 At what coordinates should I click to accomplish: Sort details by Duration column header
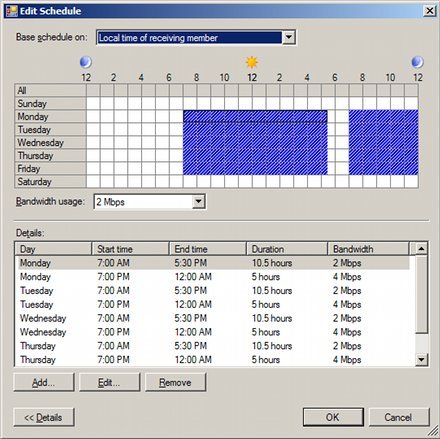point(287,249)
